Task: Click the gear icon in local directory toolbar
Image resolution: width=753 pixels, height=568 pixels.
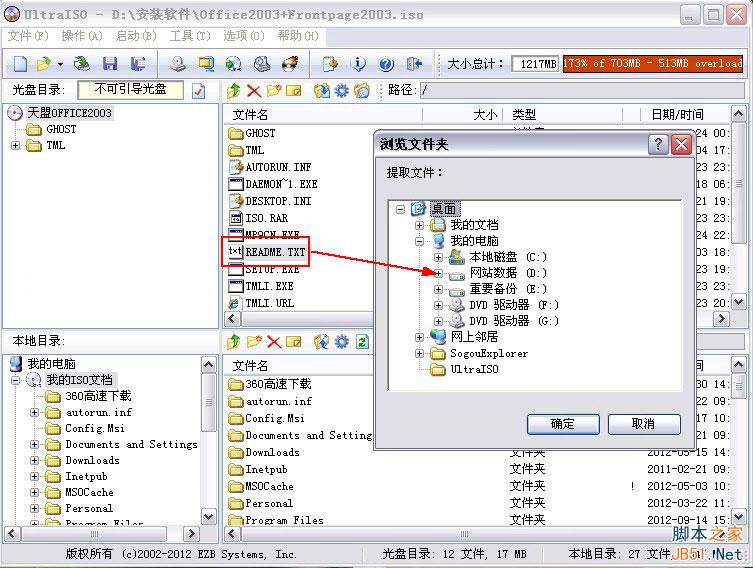Action: tap(341, 341)
